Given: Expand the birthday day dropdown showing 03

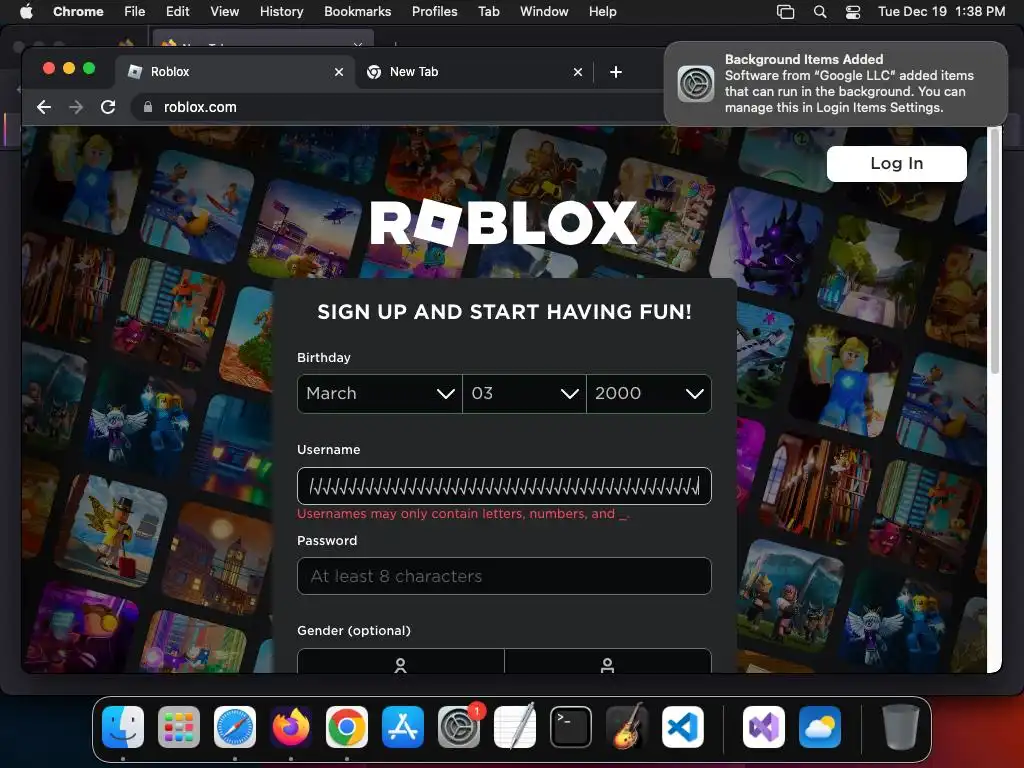Looking at the screenshot, I should tap(524, 394).
